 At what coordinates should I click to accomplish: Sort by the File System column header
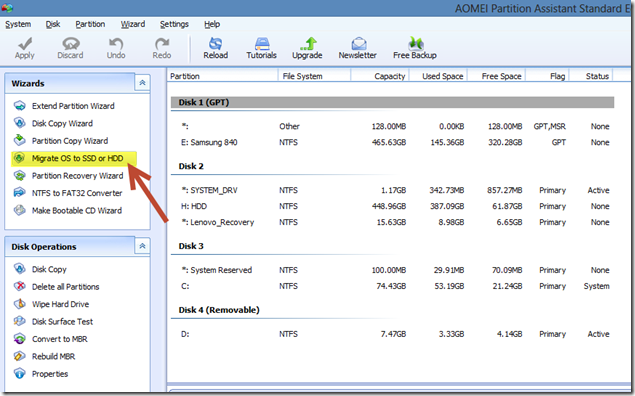314,76
